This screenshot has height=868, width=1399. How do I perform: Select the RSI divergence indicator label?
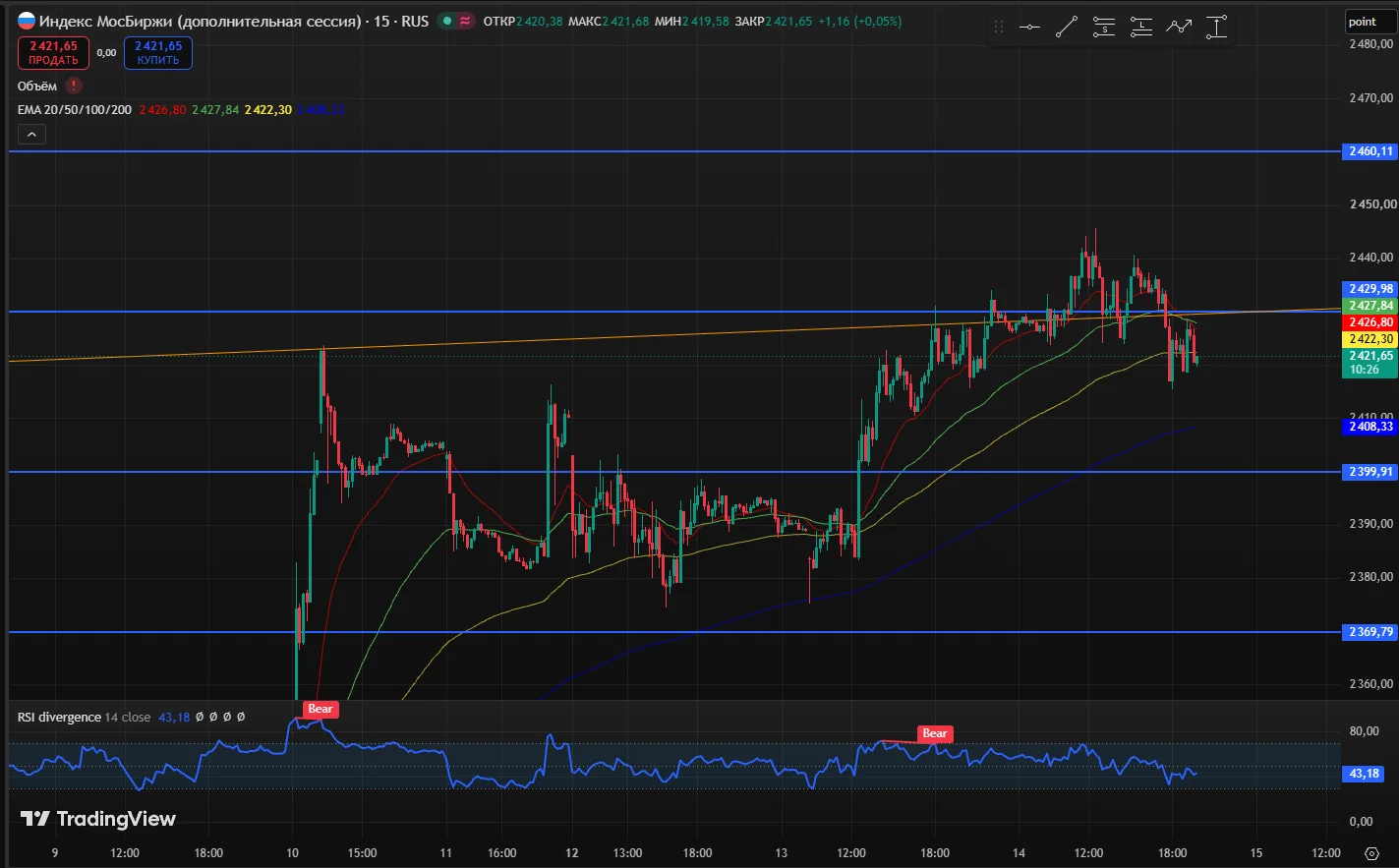59,717
